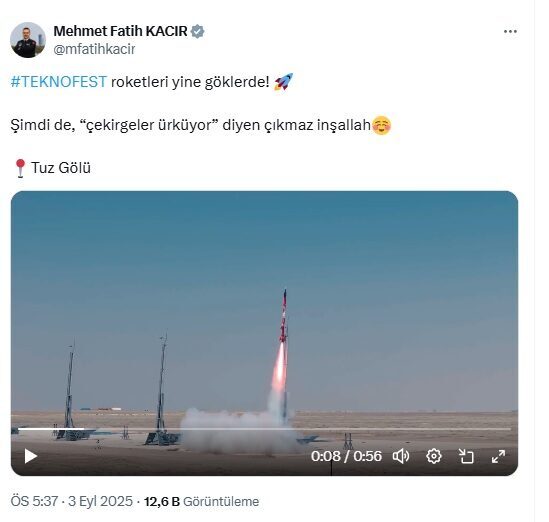Enable picture-in-picture mode for the video
Screen dimensions: 549x522
(x=466, y=456)
